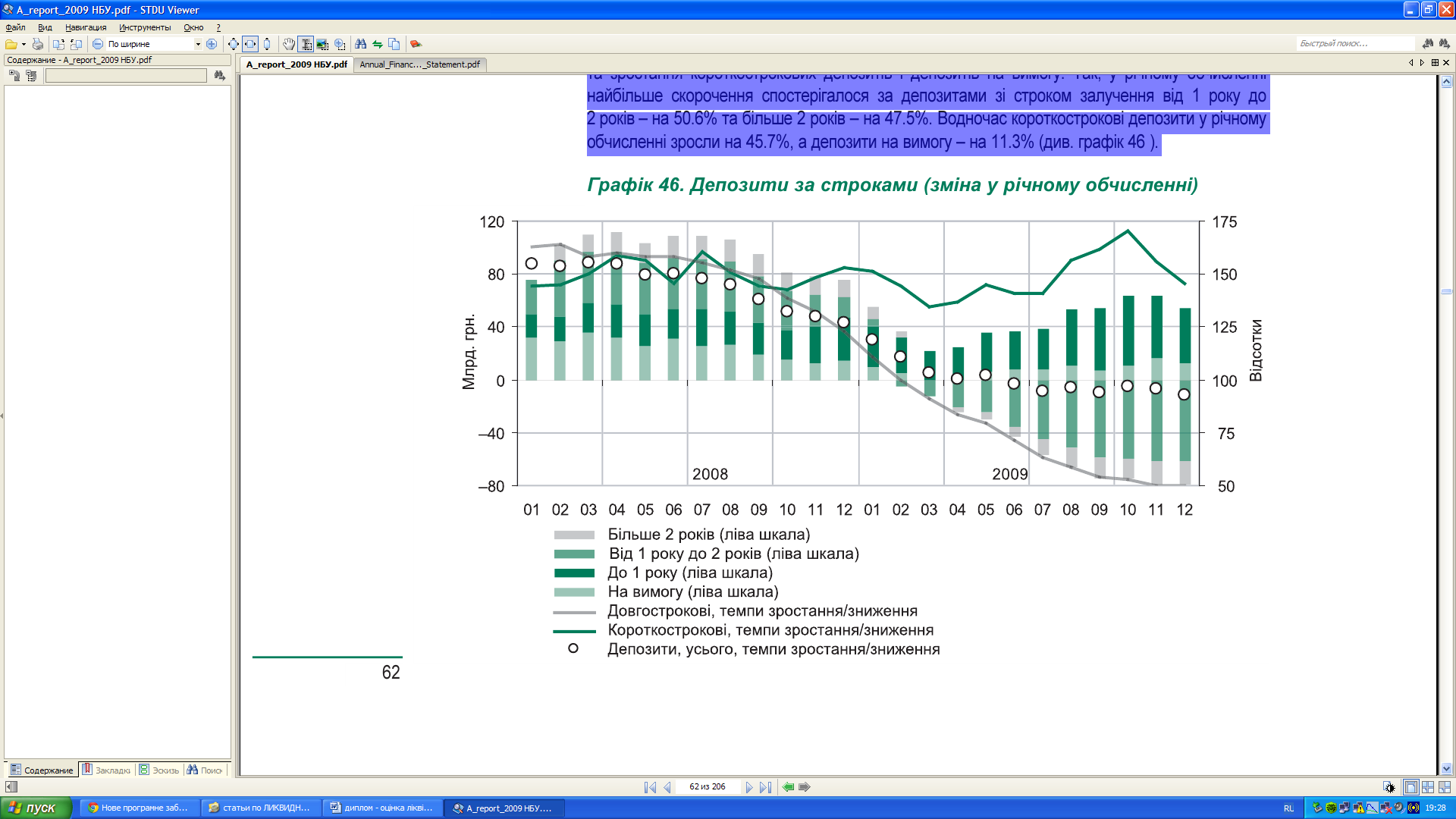Click the RL language indicator in tray
The image size is (1456, 819).
click(1288, 808)
